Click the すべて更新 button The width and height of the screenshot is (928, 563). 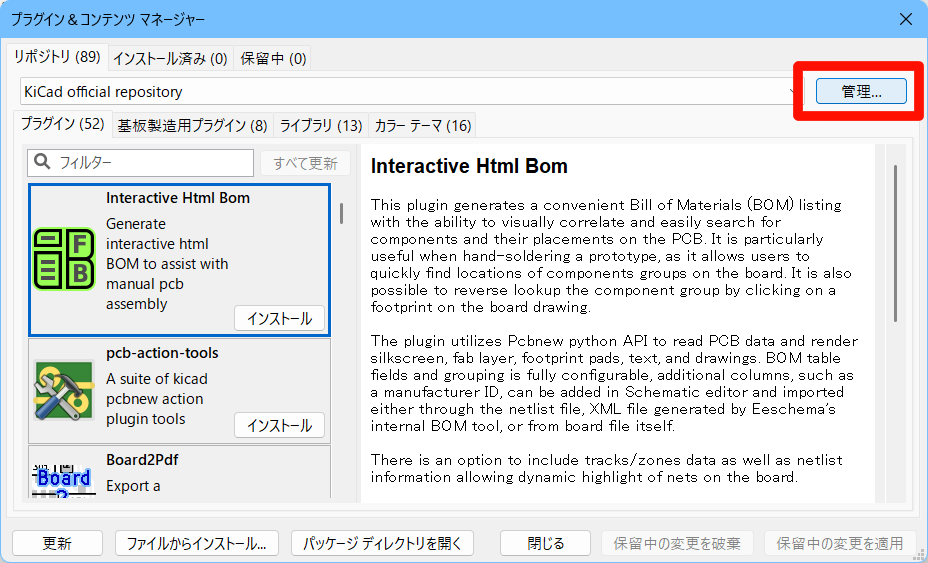[305, 163]
